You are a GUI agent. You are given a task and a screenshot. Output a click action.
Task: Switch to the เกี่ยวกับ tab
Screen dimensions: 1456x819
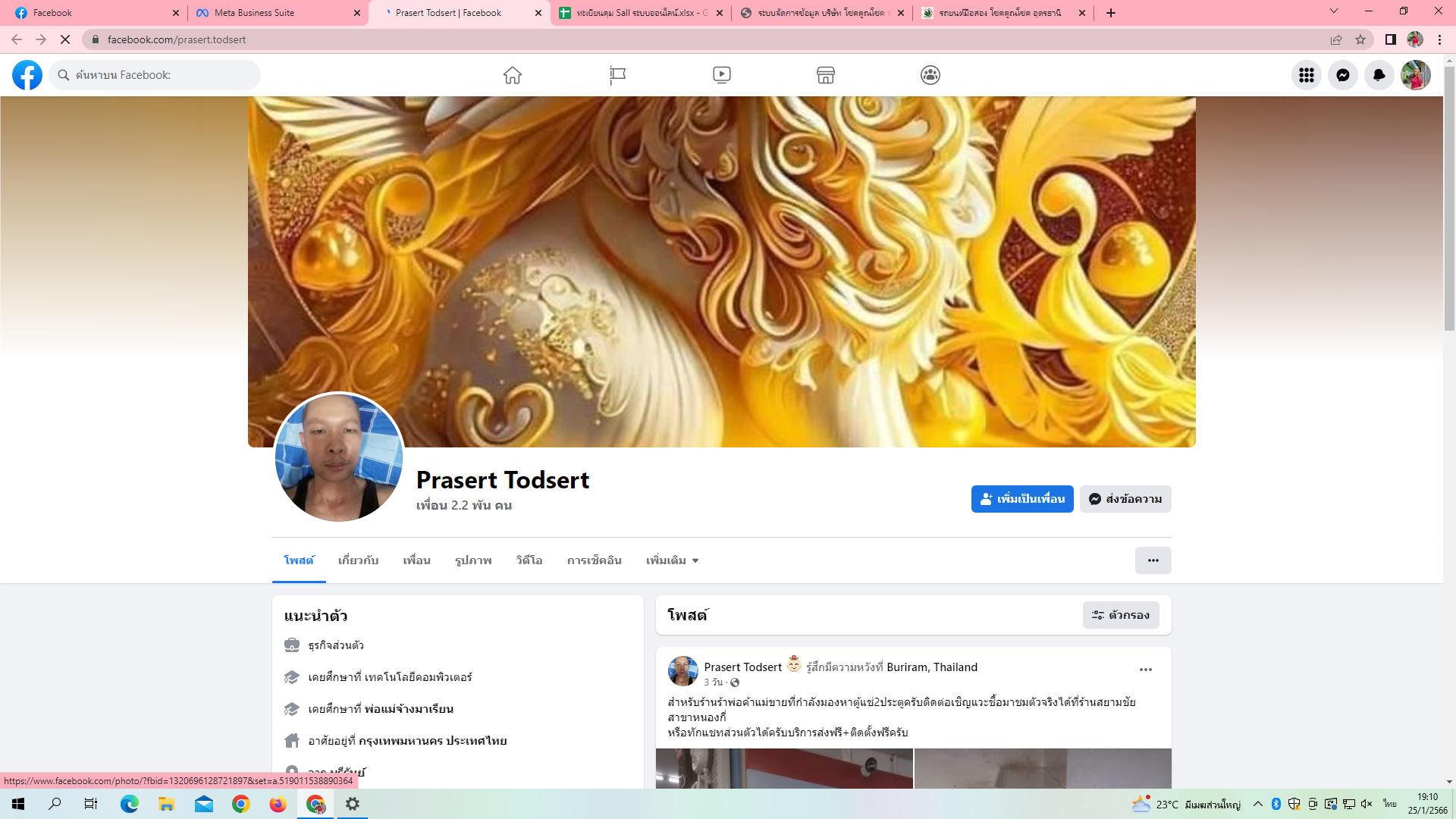coord(358,560)
